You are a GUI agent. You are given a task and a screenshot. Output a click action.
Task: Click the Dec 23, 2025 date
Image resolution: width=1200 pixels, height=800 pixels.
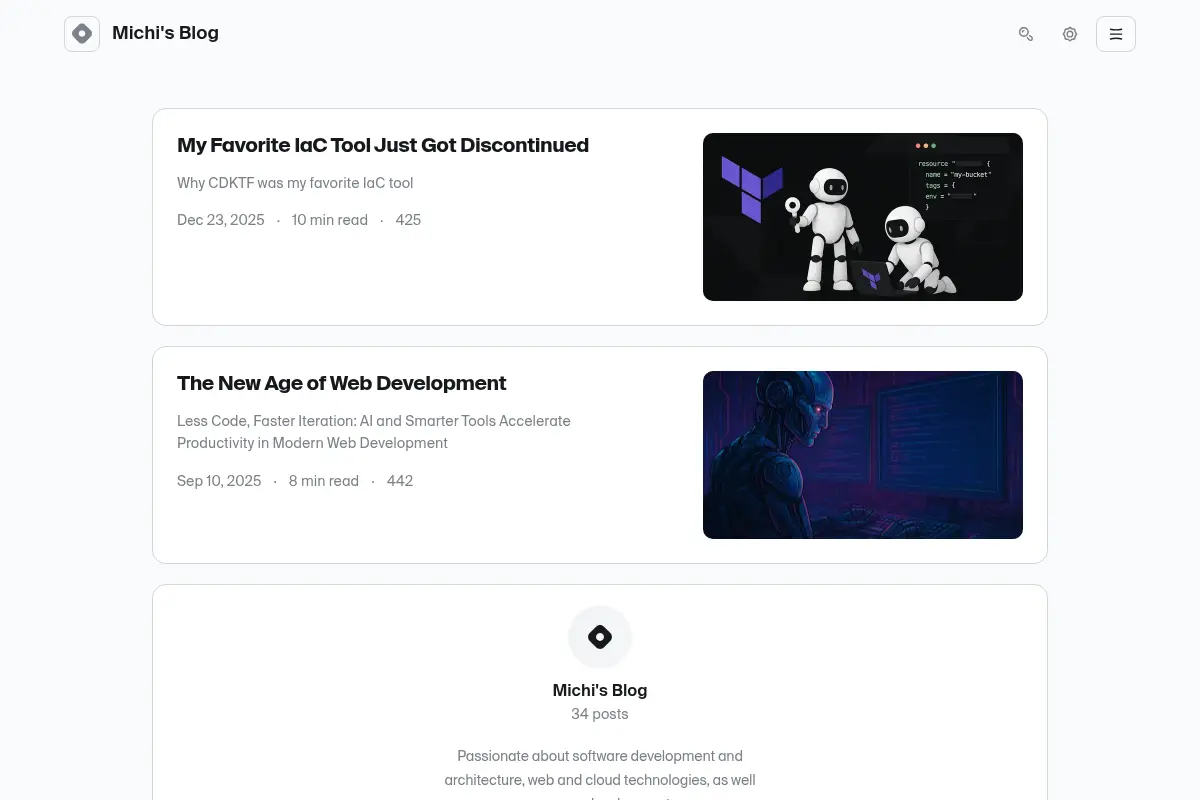point(221,220)
